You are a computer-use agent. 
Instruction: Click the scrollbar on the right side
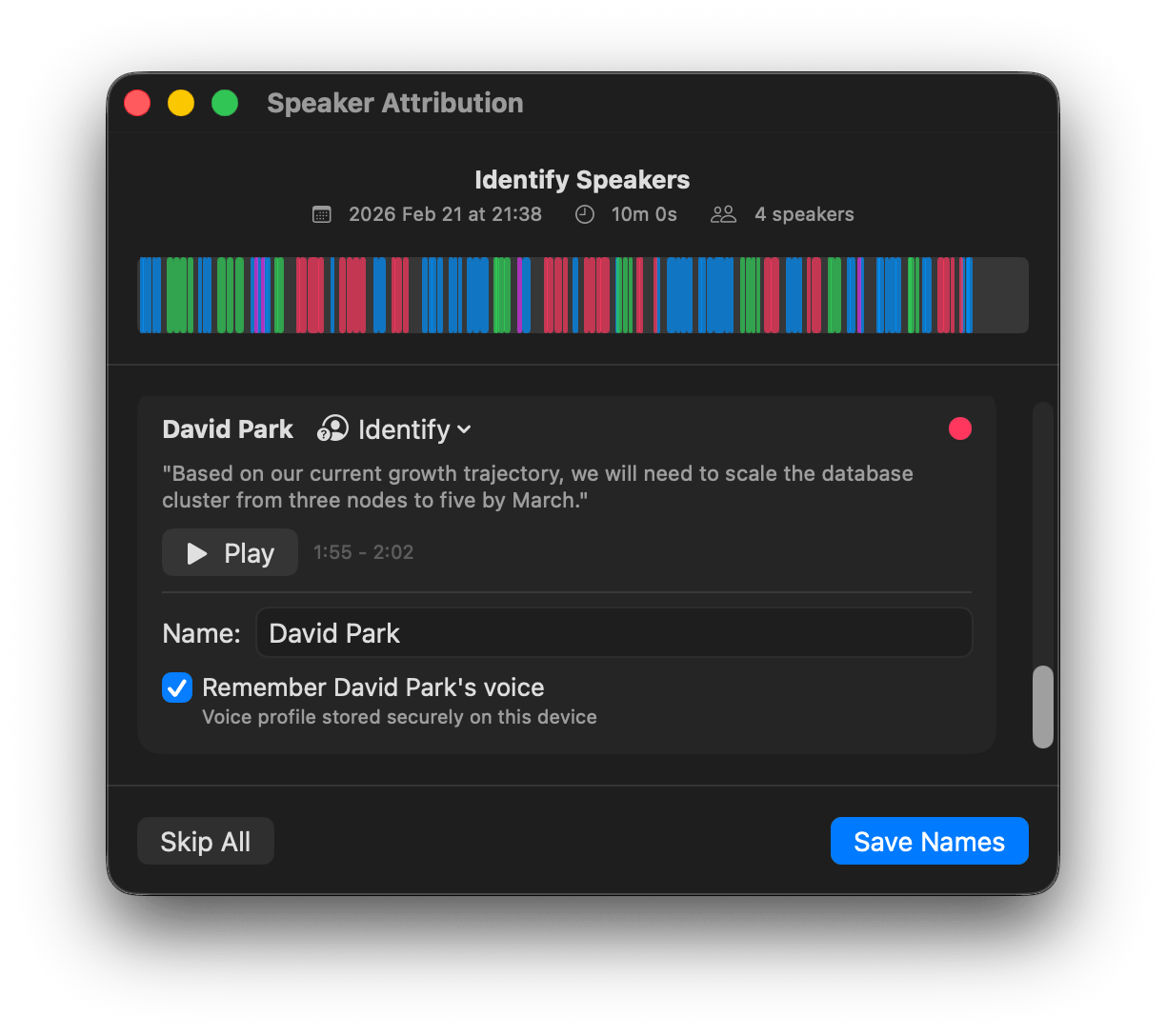point(1042,707)
